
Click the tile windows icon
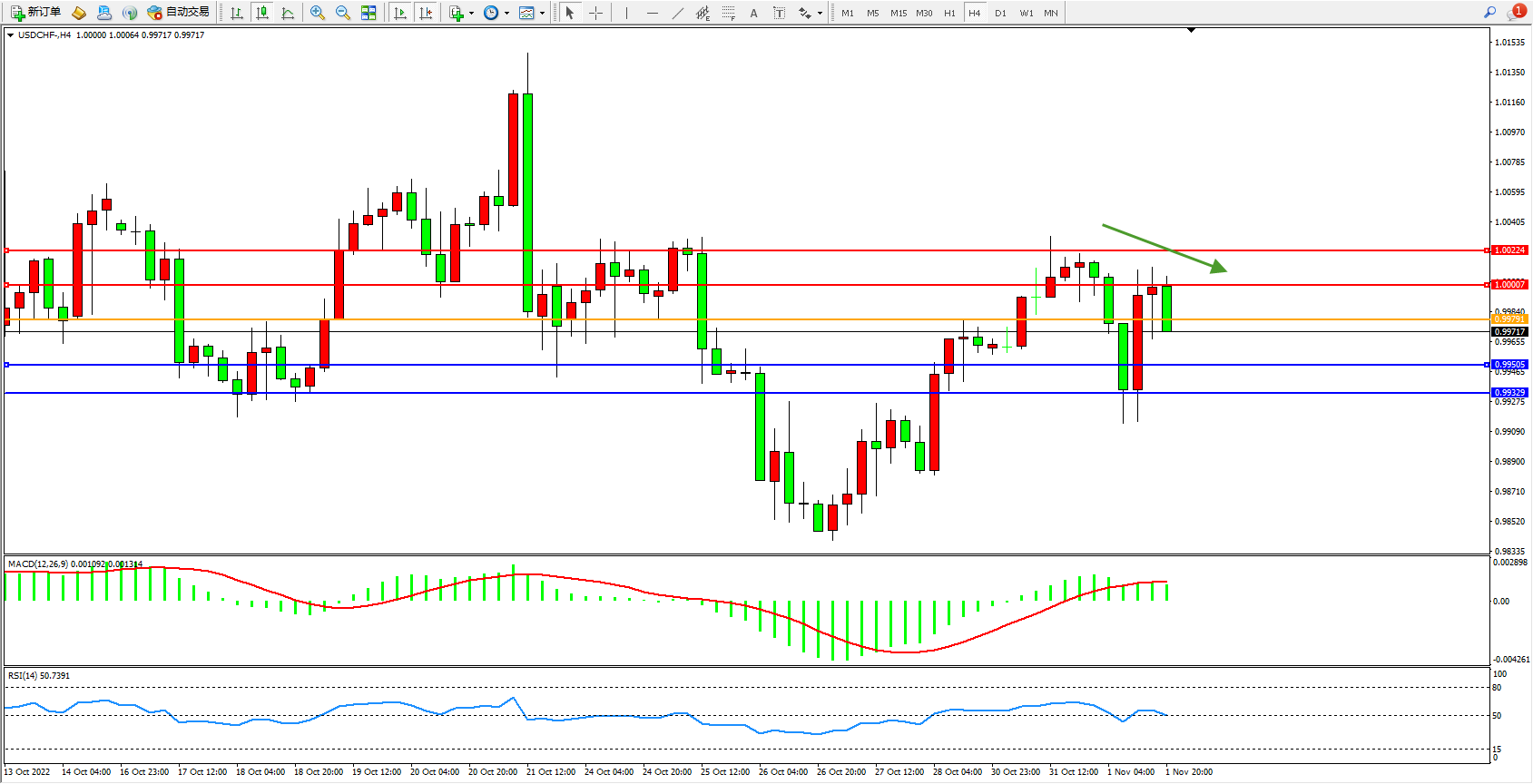pos(369,13)
